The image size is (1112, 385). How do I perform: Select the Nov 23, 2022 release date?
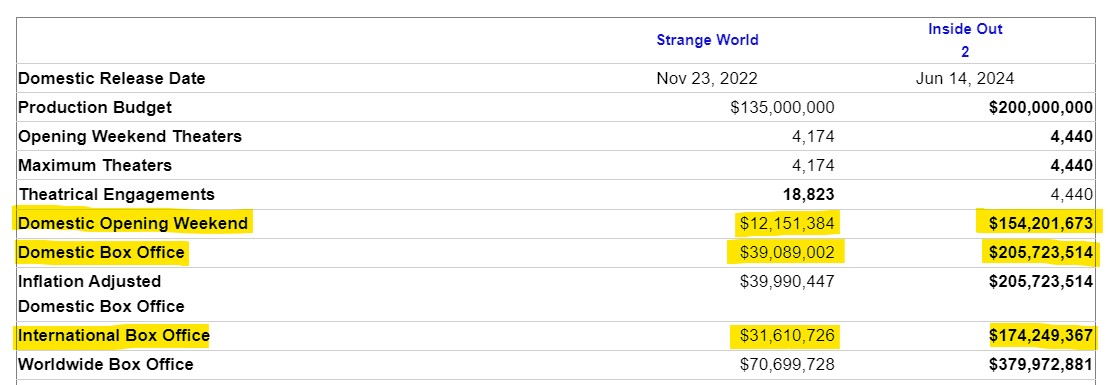[706, 79]
